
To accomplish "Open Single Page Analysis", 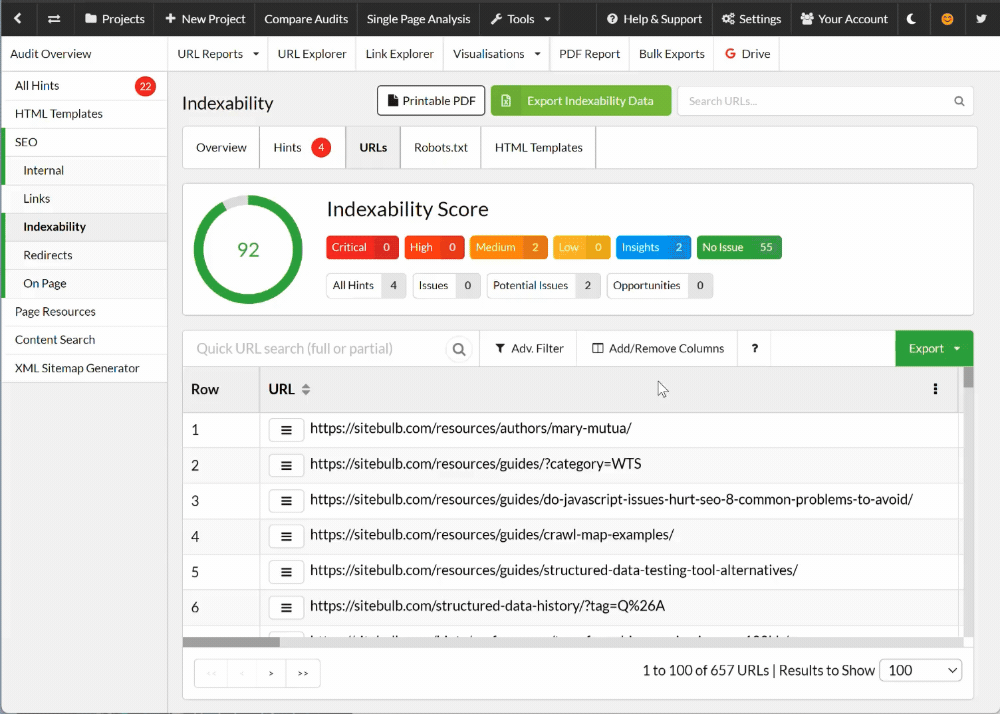I will [x=418, y=18].
